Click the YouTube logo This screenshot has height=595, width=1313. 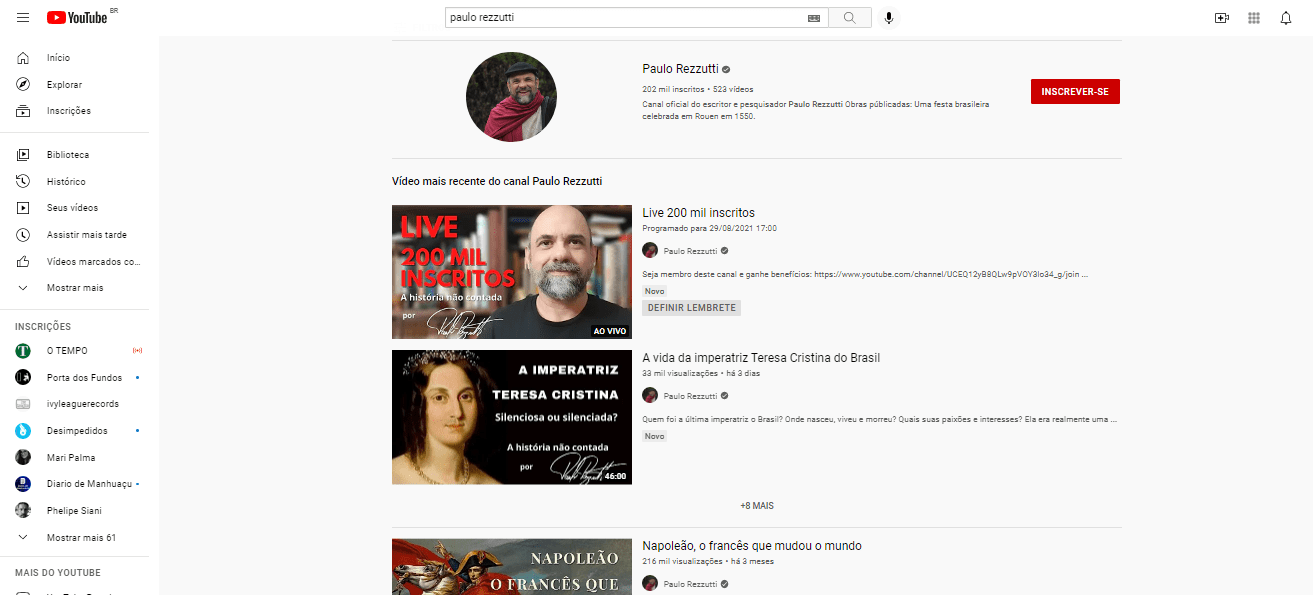click(x=77, y=18)
